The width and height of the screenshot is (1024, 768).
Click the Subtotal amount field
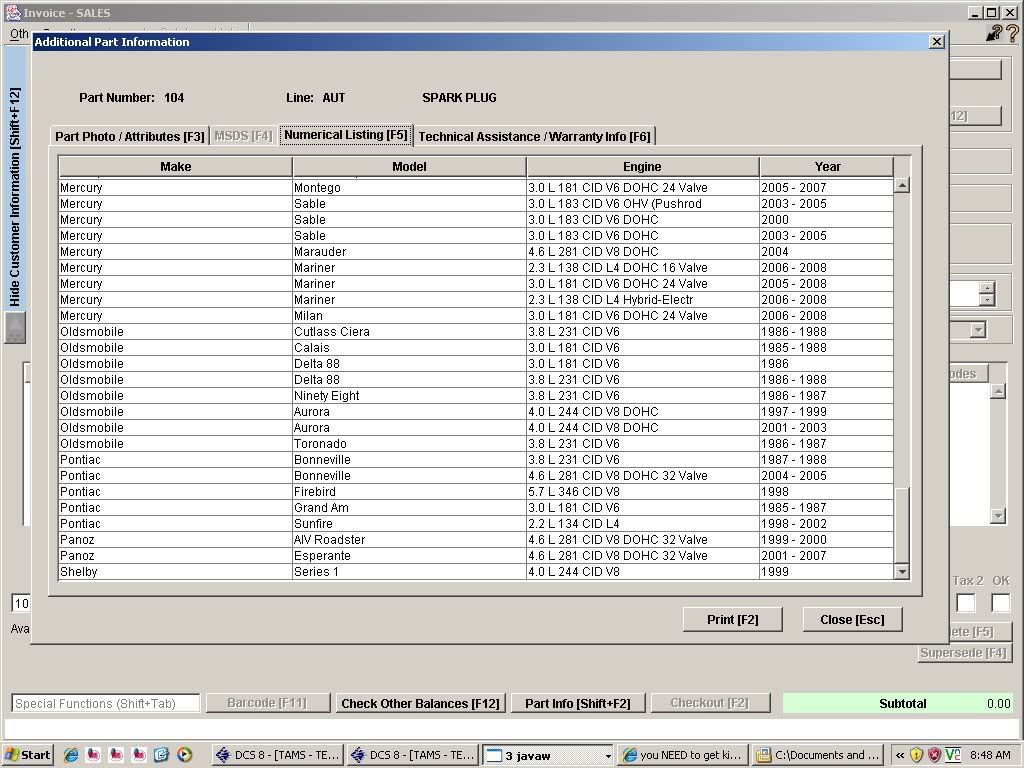point(899,703)
